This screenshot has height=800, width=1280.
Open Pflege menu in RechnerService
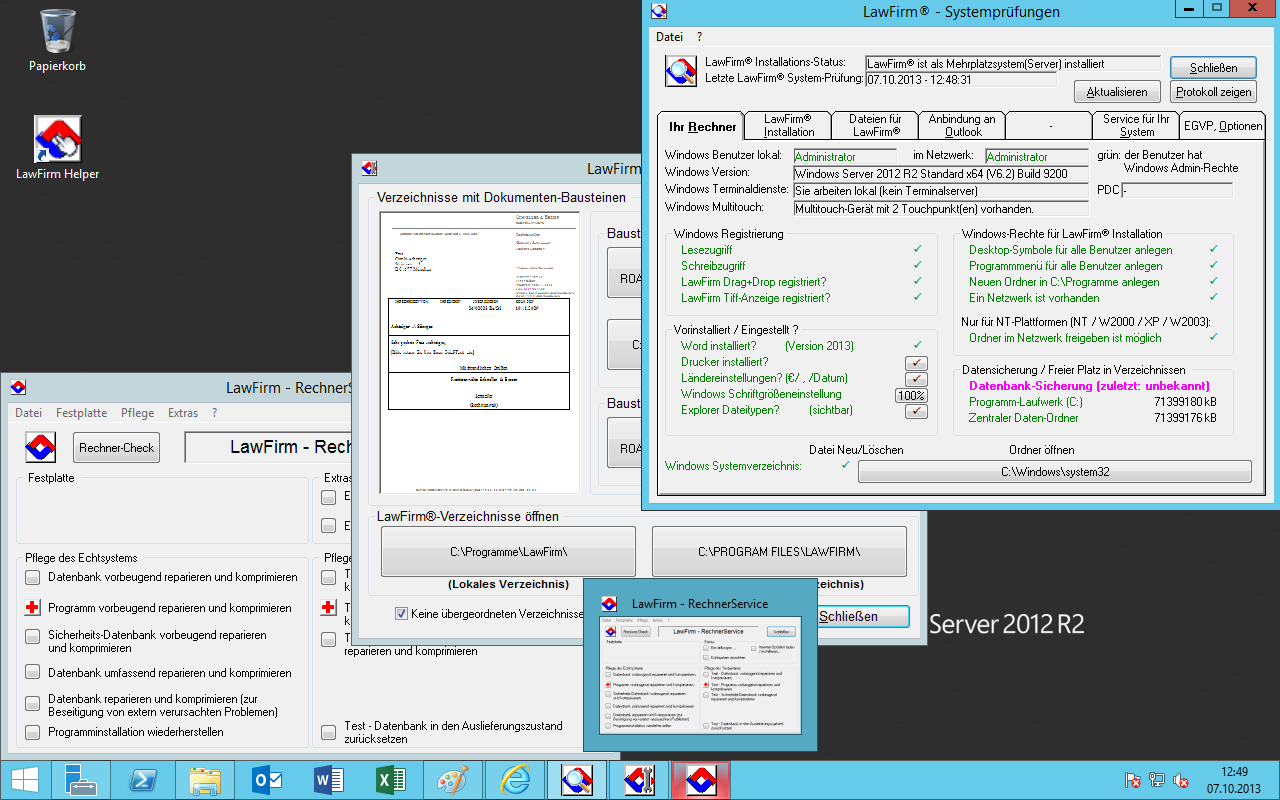point(138,413)
